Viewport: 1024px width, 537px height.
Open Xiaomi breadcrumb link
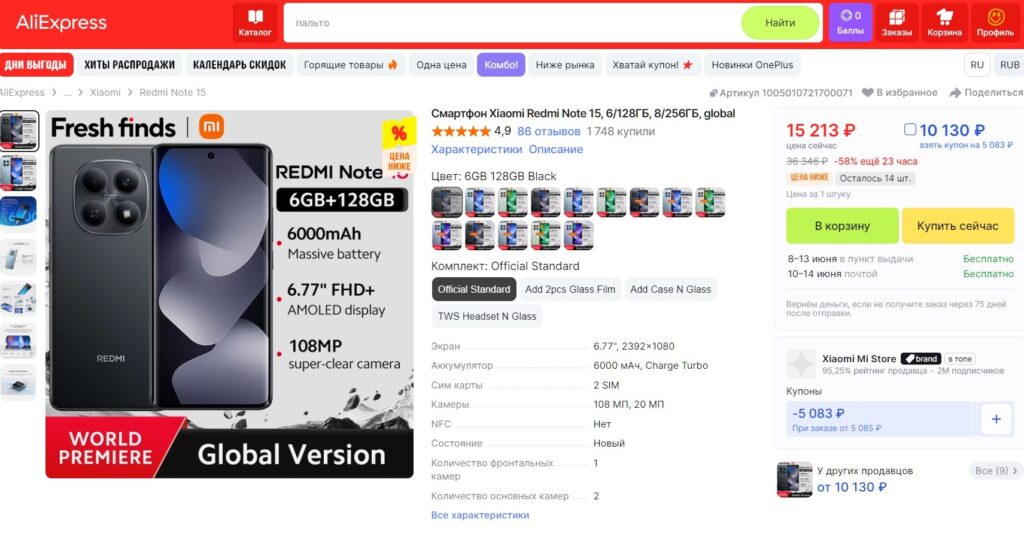[105, 93]
